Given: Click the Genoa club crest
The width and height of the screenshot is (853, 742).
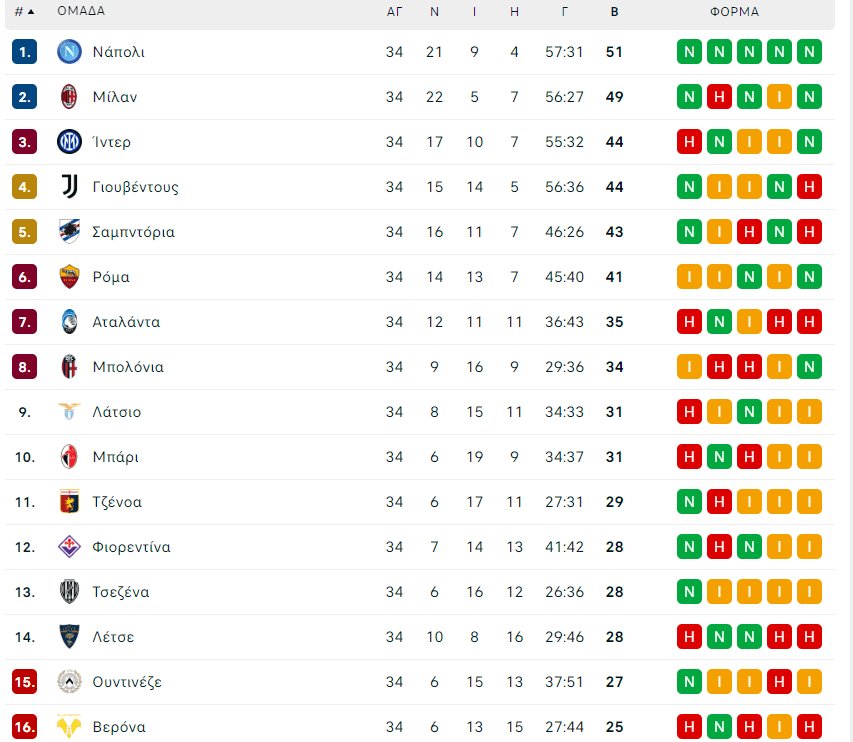Looking at the screenshot, I should coord(69,502).
